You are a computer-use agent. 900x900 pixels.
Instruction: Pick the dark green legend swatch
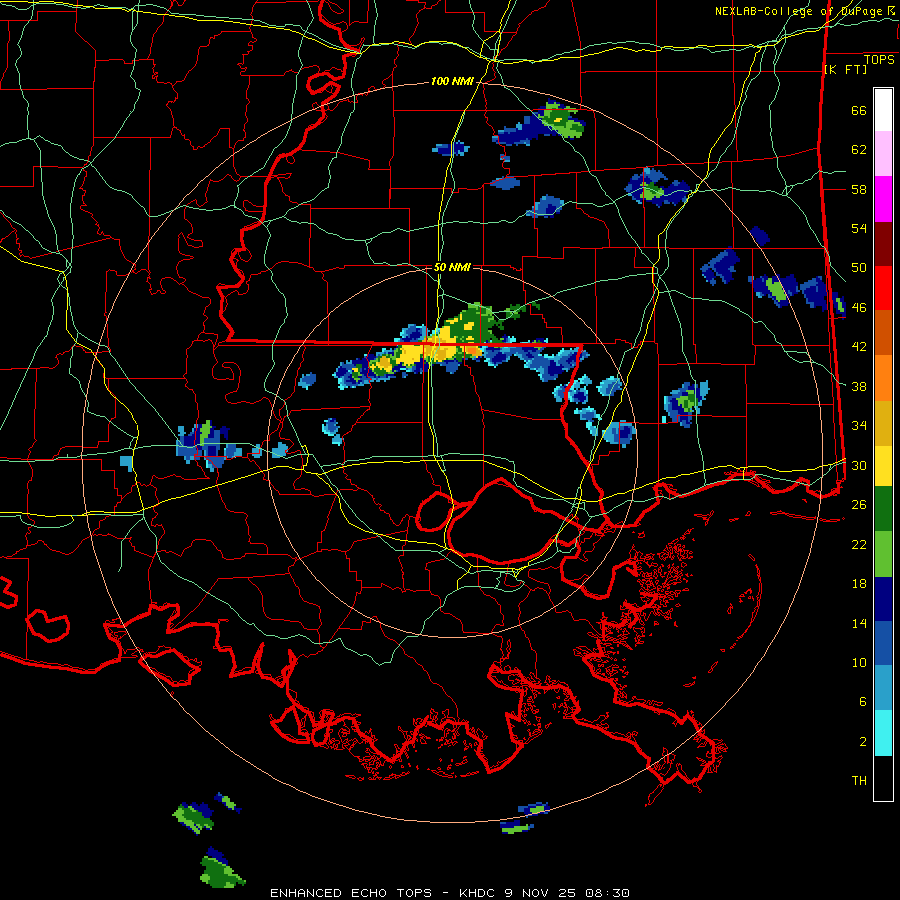pos(883,509)
